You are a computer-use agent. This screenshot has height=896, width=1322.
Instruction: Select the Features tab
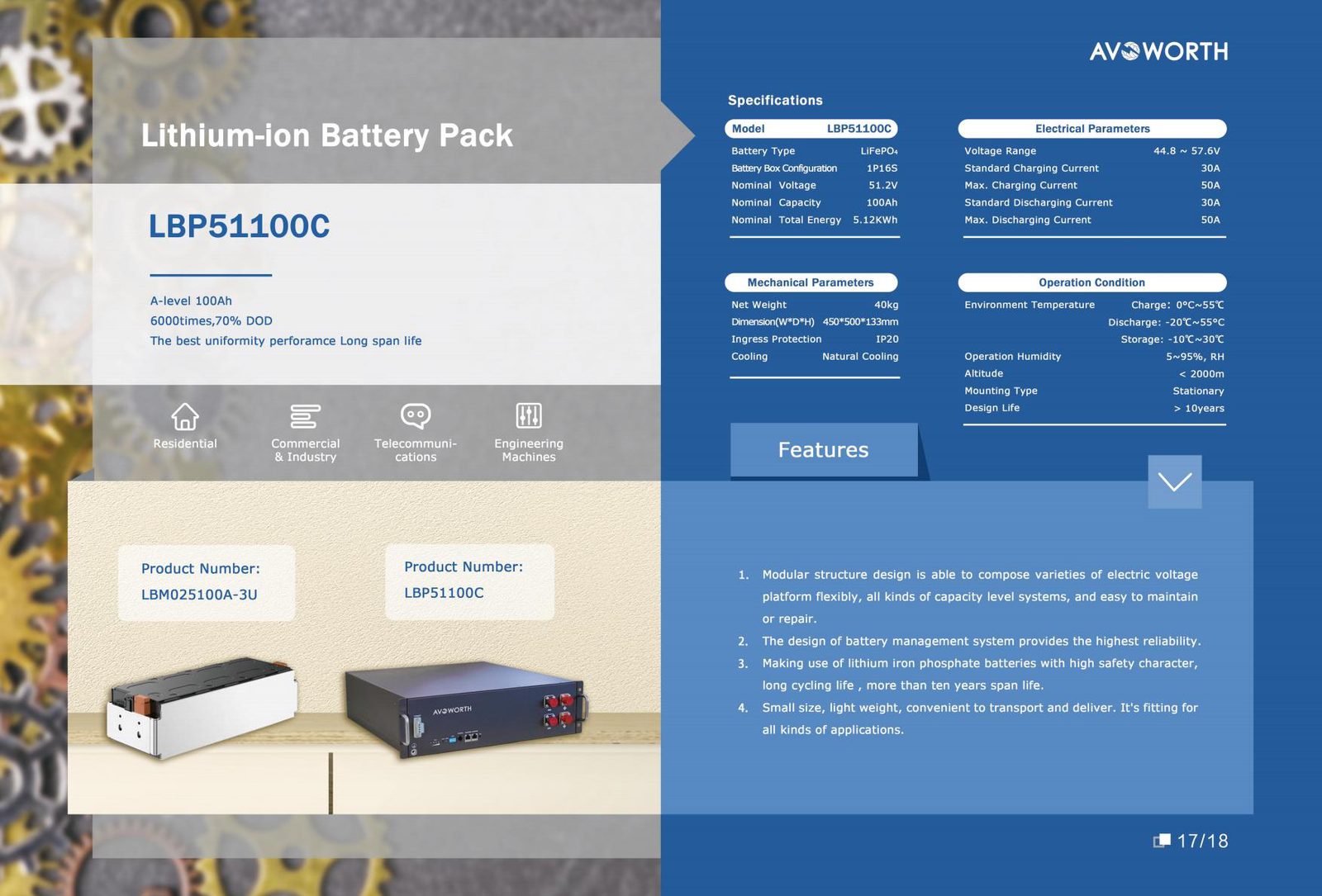pos(824,450)
